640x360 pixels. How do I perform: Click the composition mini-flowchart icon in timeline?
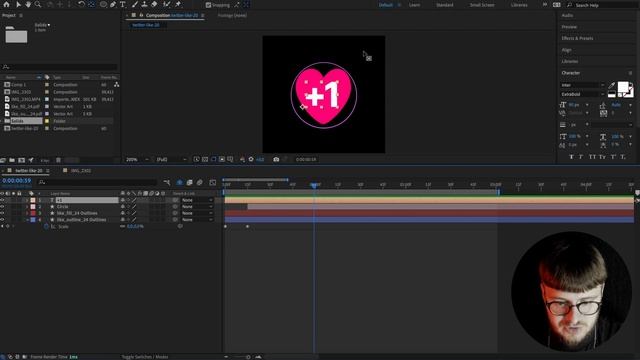pyautogui.click(x=167, y=182)
